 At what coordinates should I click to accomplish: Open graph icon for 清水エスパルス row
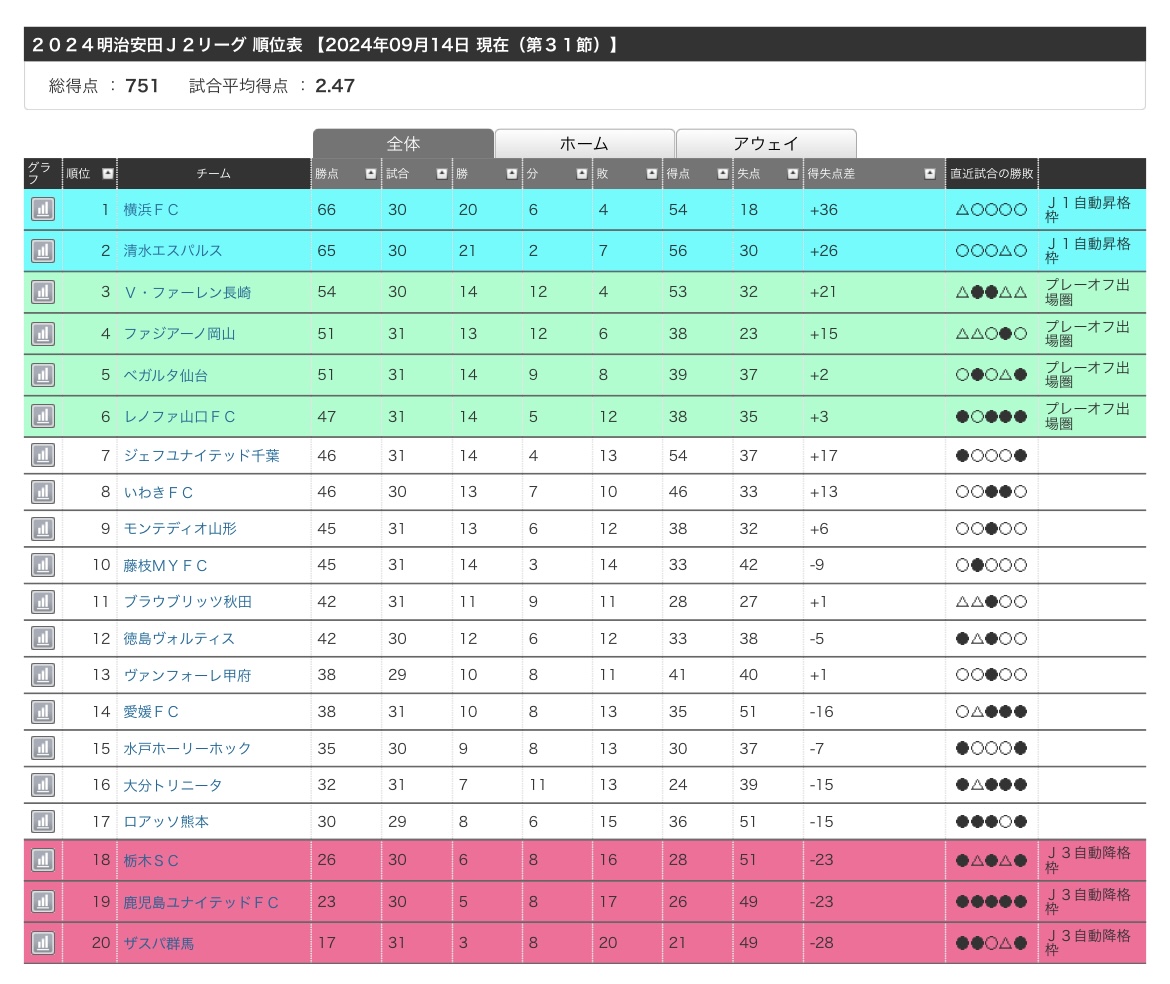43,251
